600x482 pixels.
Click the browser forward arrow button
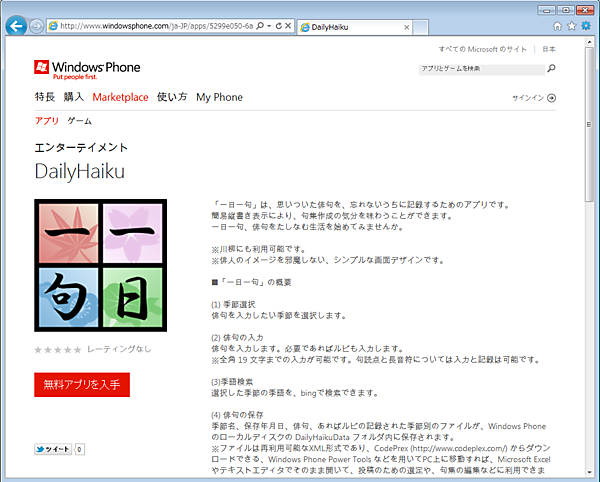(x=36, y=26)
